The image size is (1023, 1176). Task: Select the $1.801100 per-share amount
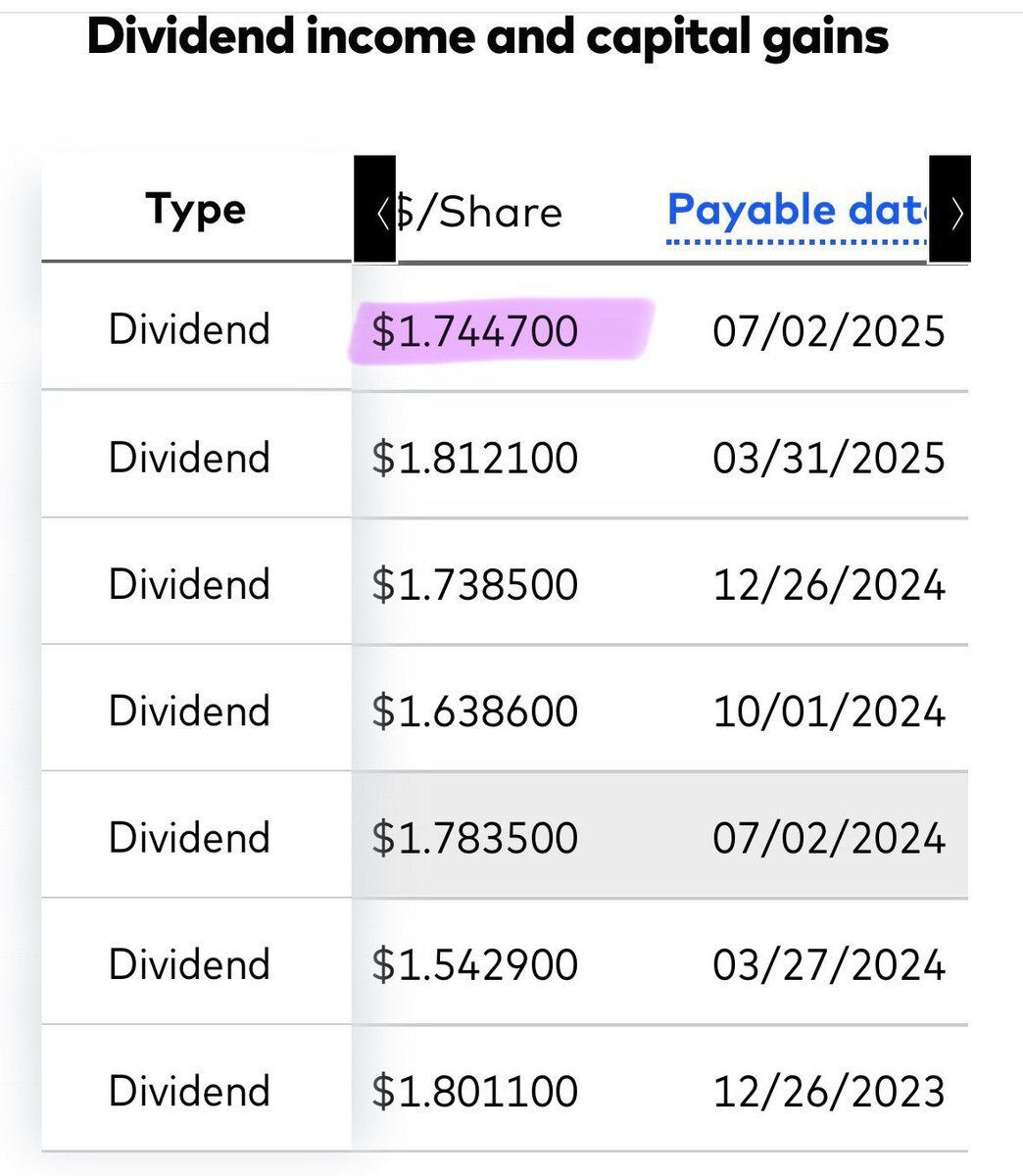click(475, 1091)
